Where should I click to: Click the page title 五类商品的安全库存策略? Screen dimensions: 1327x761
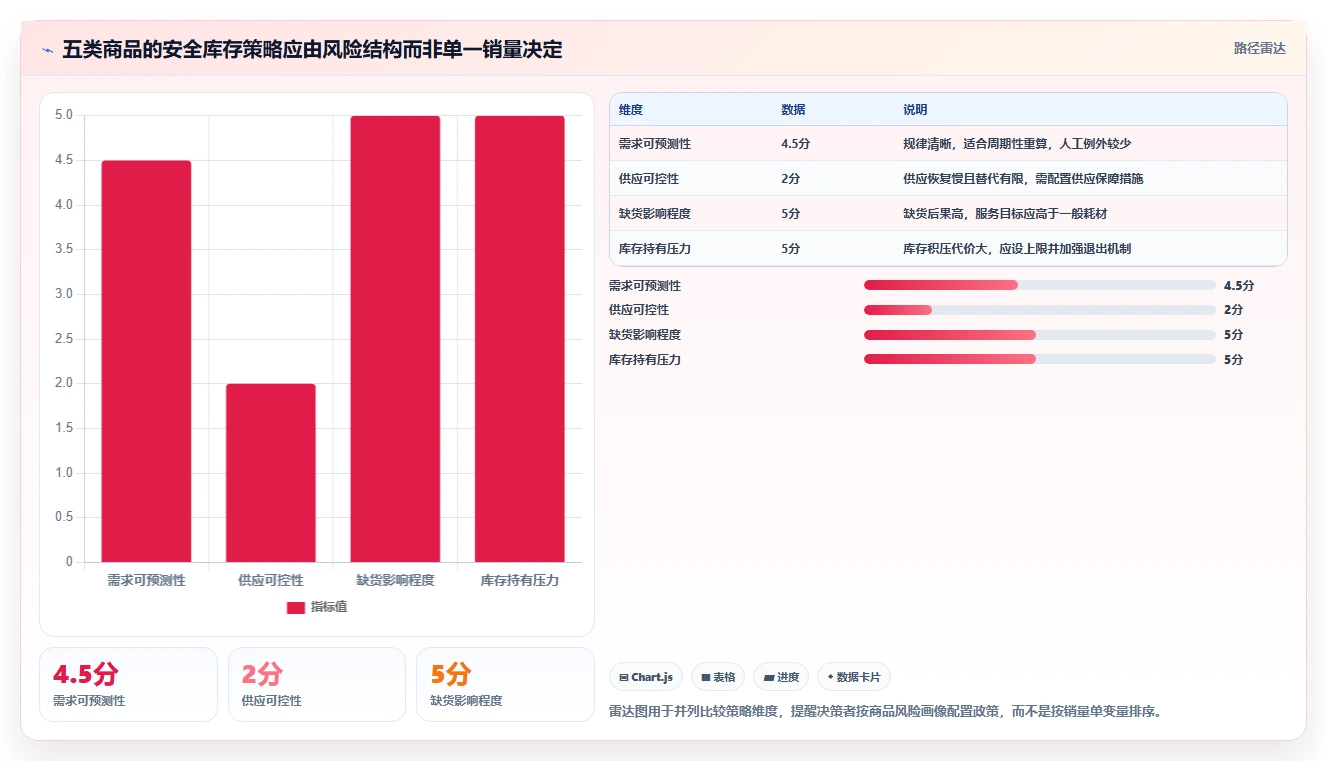click(312, 49)
